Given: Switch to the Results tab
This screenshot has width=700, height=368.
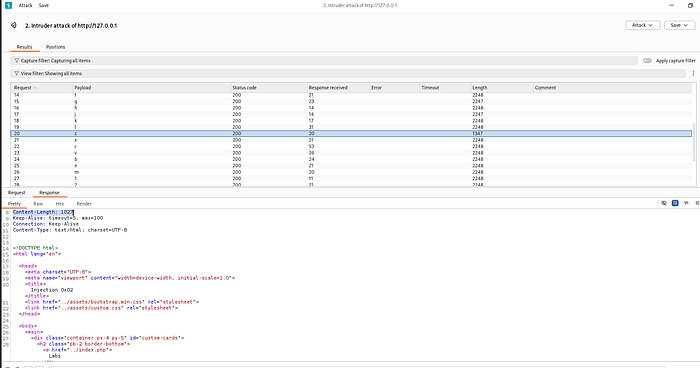Looking at the screenshot, I should (25, 47).
